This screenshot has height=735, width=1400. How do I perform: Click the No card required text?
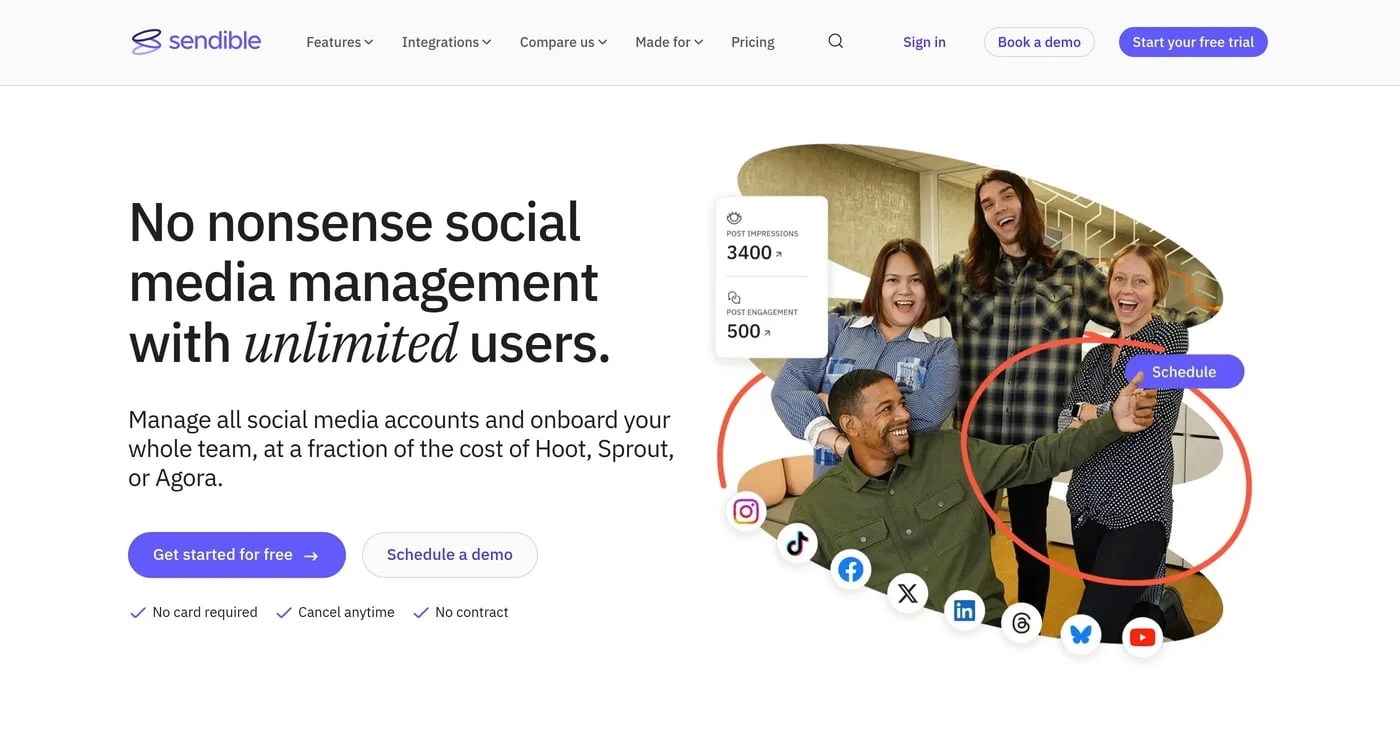[205, 612]
